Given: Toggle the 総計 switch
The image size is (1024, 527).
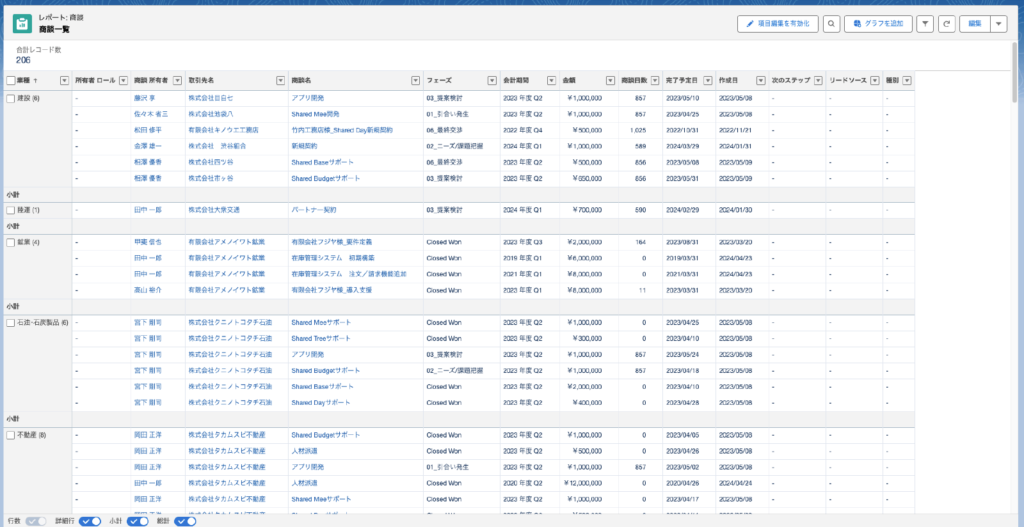Looking at the screenshot, I should (x=185, y=521).
